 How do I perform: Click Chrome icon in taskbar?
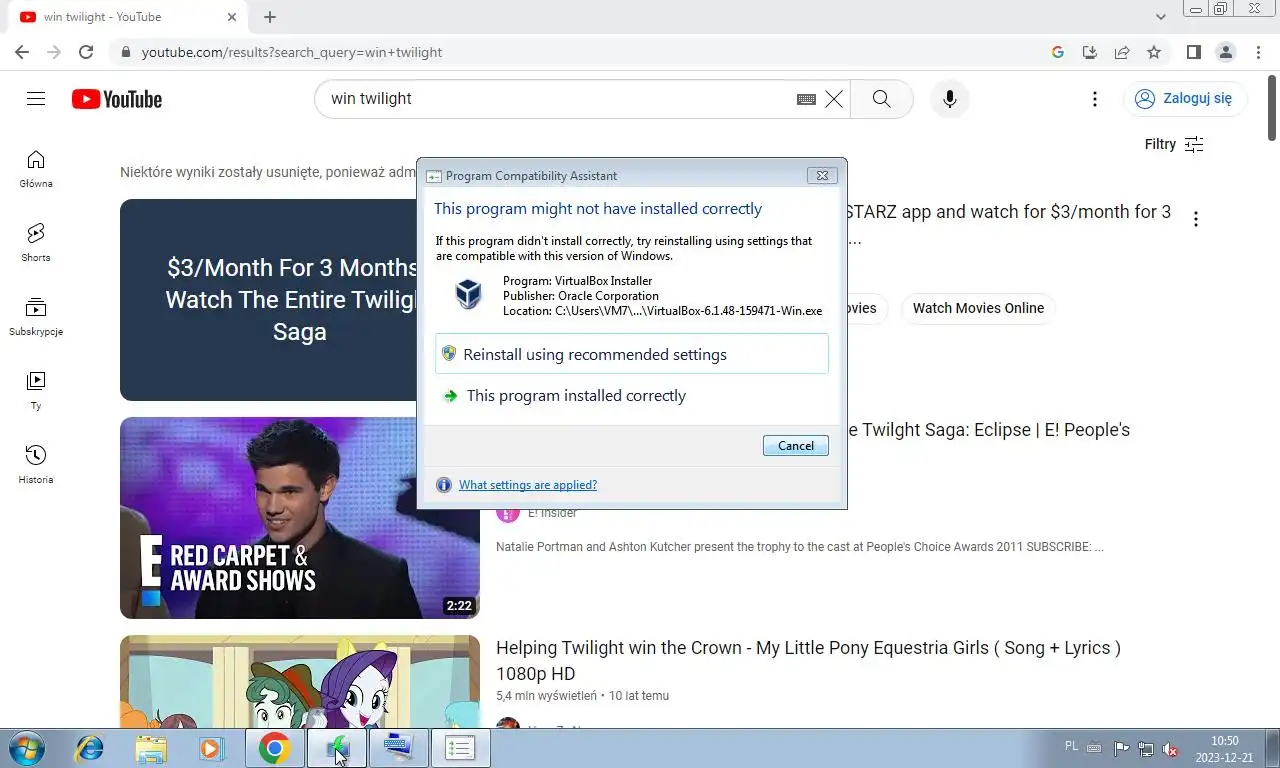point(274,748)
